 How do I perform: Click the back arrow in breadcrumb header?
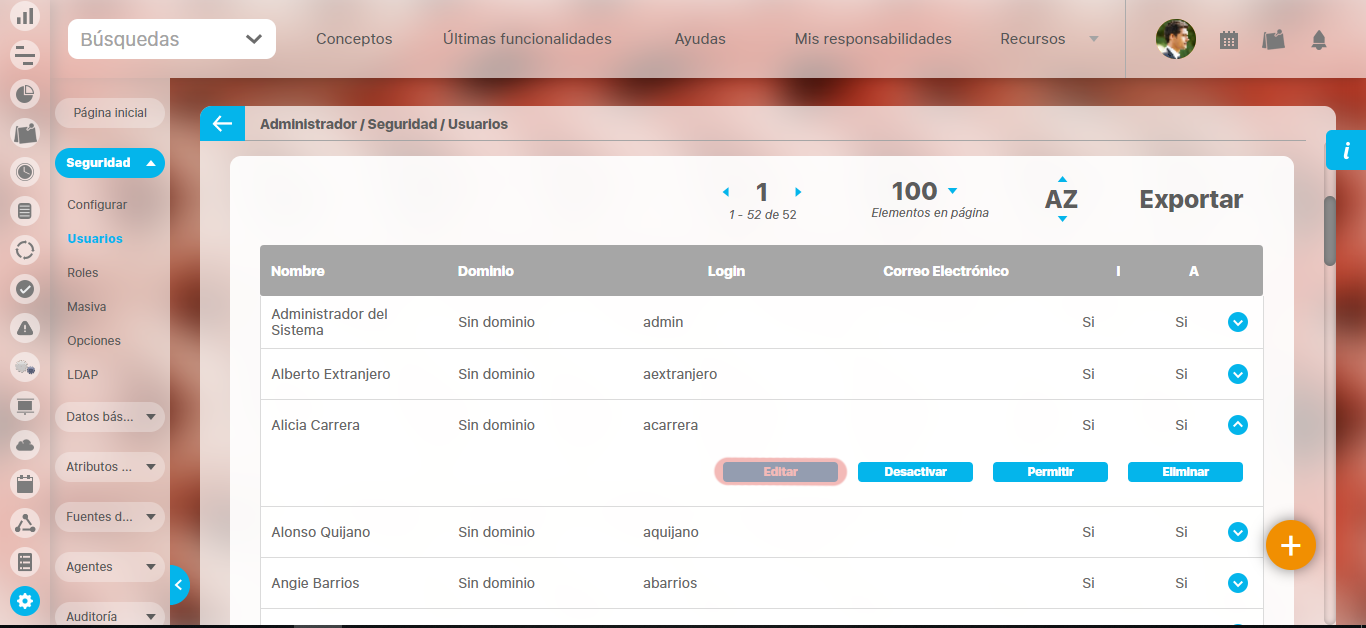click(221, 124)
